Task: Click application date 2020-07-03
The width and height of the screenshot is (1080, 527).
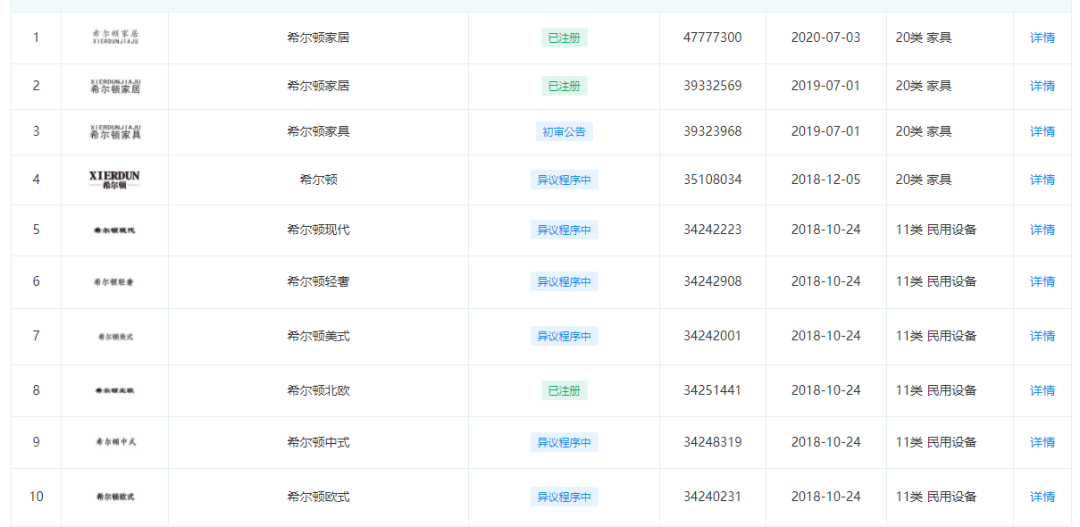Action: pos(826,37)
